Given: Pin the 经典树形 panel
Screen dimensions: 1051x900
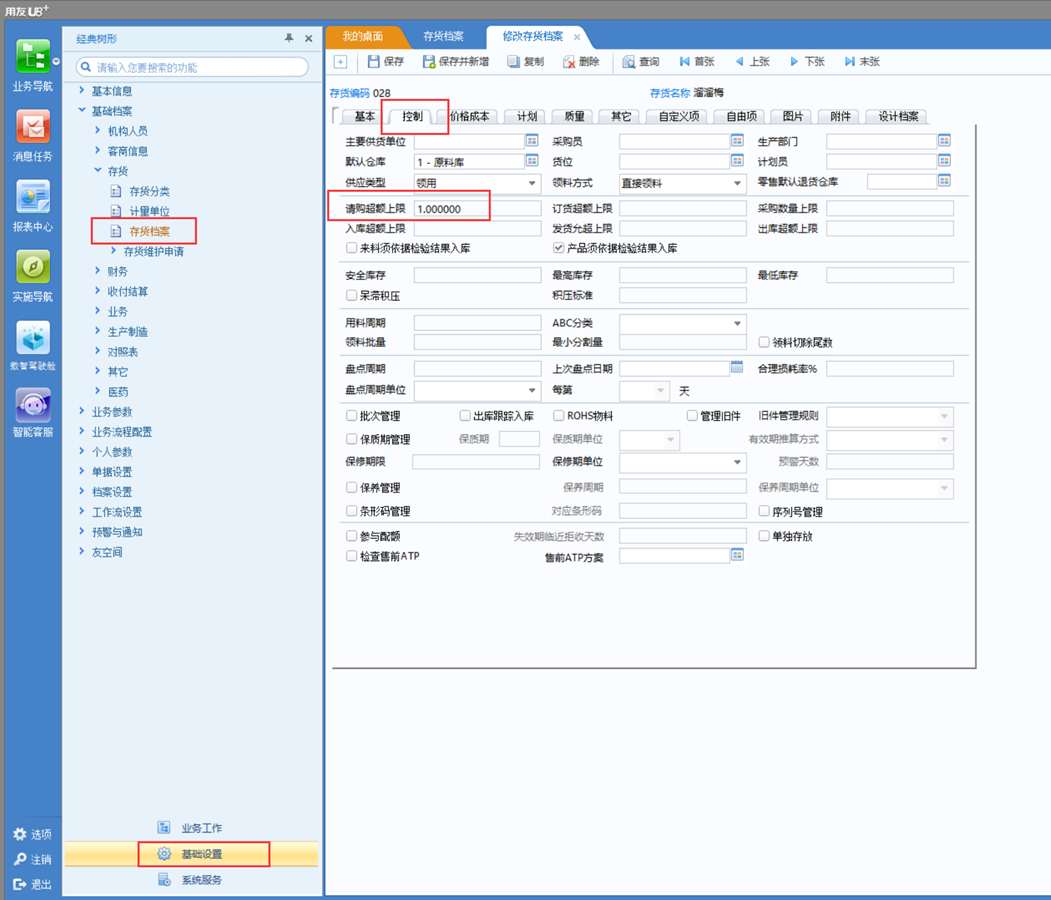Looking at the screenshot, I should point(289,38).
